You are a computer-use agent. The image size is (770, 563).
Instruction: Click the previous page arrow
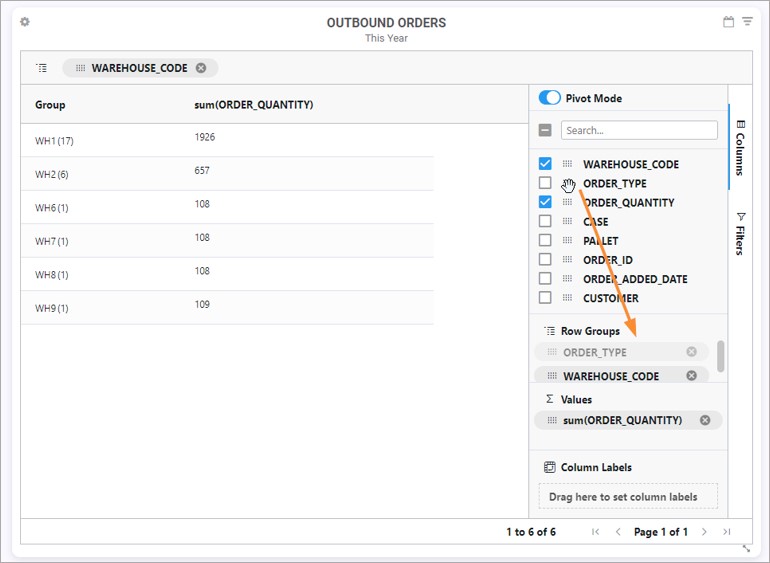(x=618, y=532)
